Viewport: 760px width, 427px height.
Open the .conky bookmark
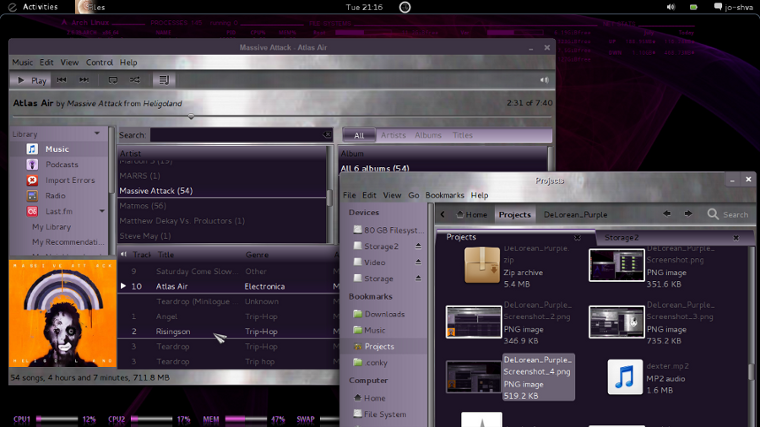[370, 363]
